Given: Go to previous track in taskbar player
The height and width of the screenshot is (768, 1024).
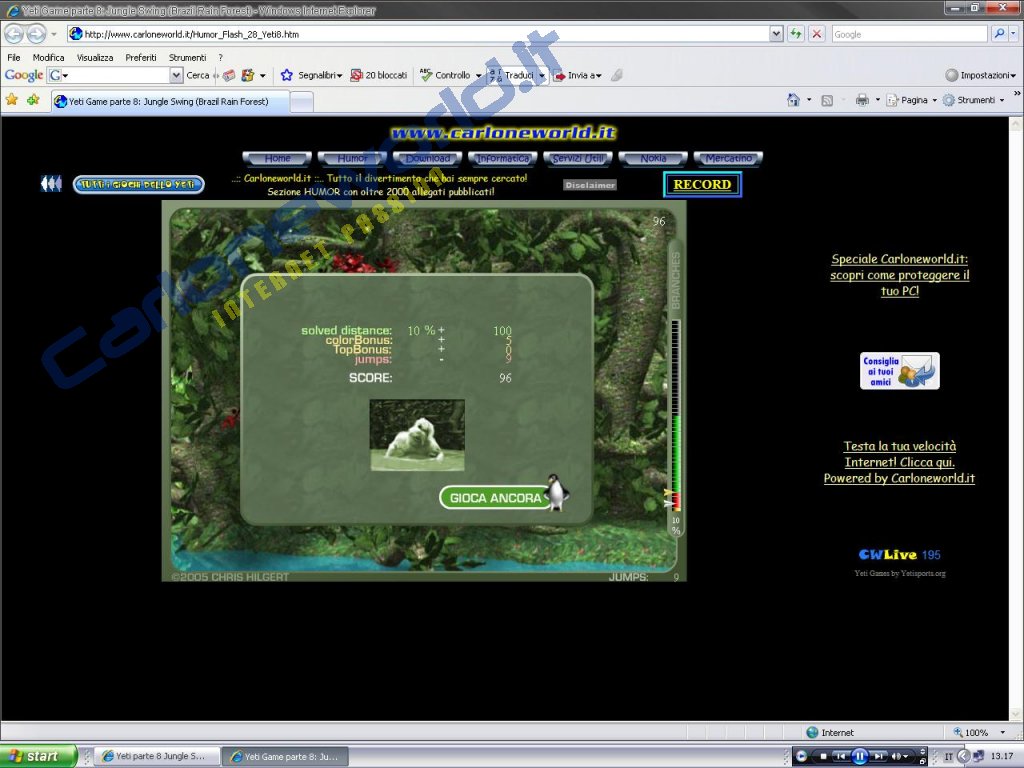Looking at the screenshot, I should click(840, 756).
